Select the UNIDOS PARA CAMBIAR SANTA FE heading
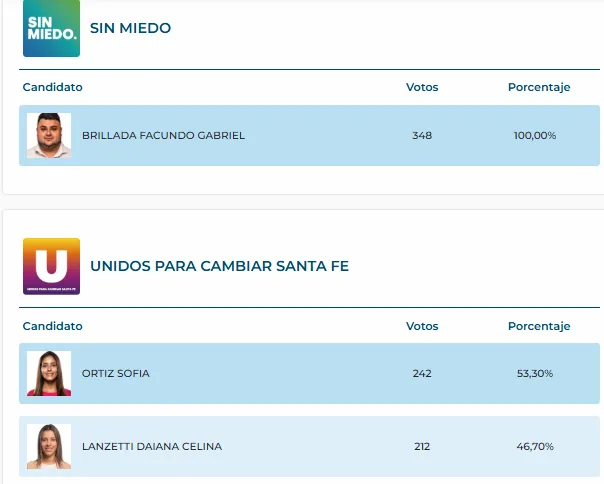This screenshot has width=604, height=484. pos(219,266)
